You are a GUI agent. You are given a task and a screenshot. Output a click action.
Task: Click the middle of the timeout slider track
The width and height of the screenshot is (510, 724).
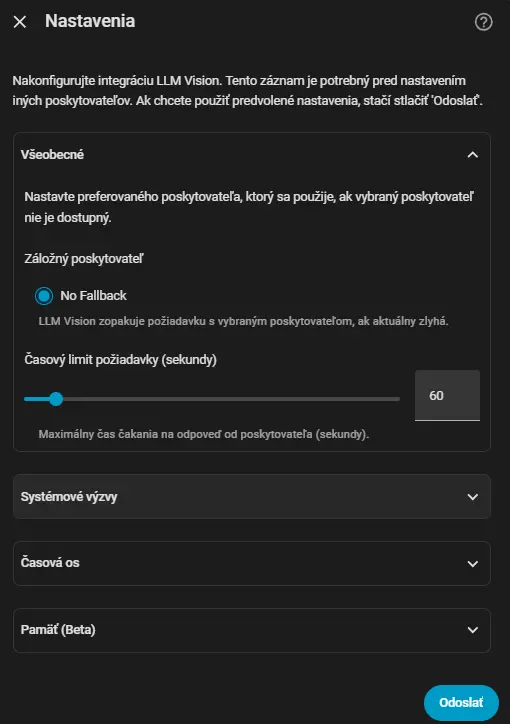[212, 399]
